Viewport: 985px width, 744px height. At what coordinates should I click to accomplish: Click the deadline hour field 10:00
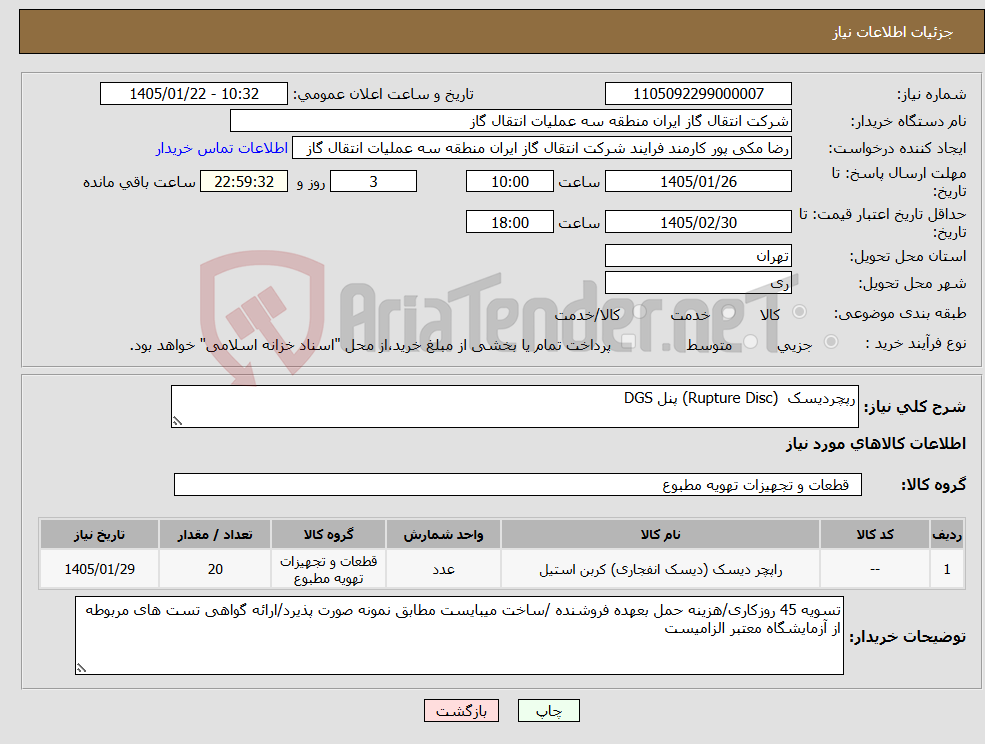click(x=509, y=182)
